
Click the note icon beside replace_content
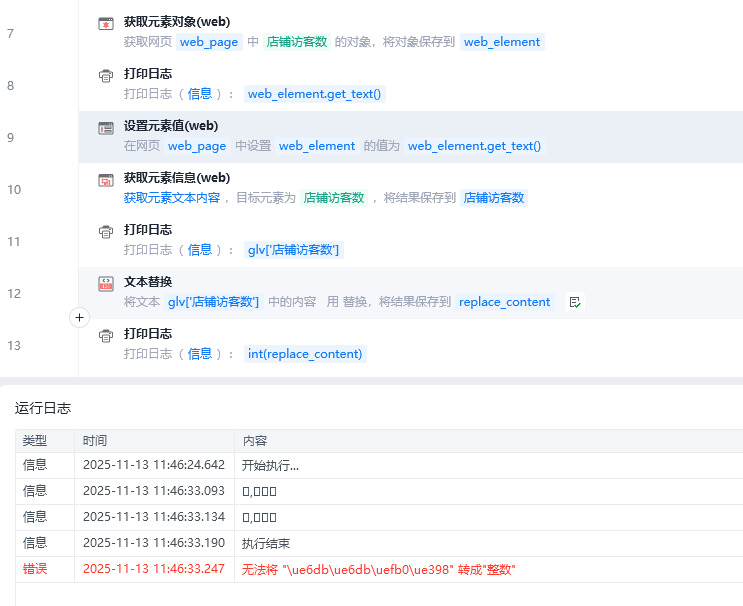[575, 302]
